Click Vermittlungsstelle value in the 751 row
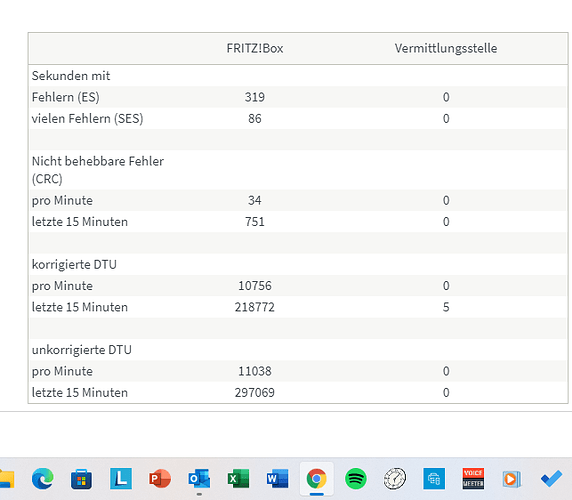Image resolution: width=572 pixels, height=500 pixels. [x=446, y=222]
